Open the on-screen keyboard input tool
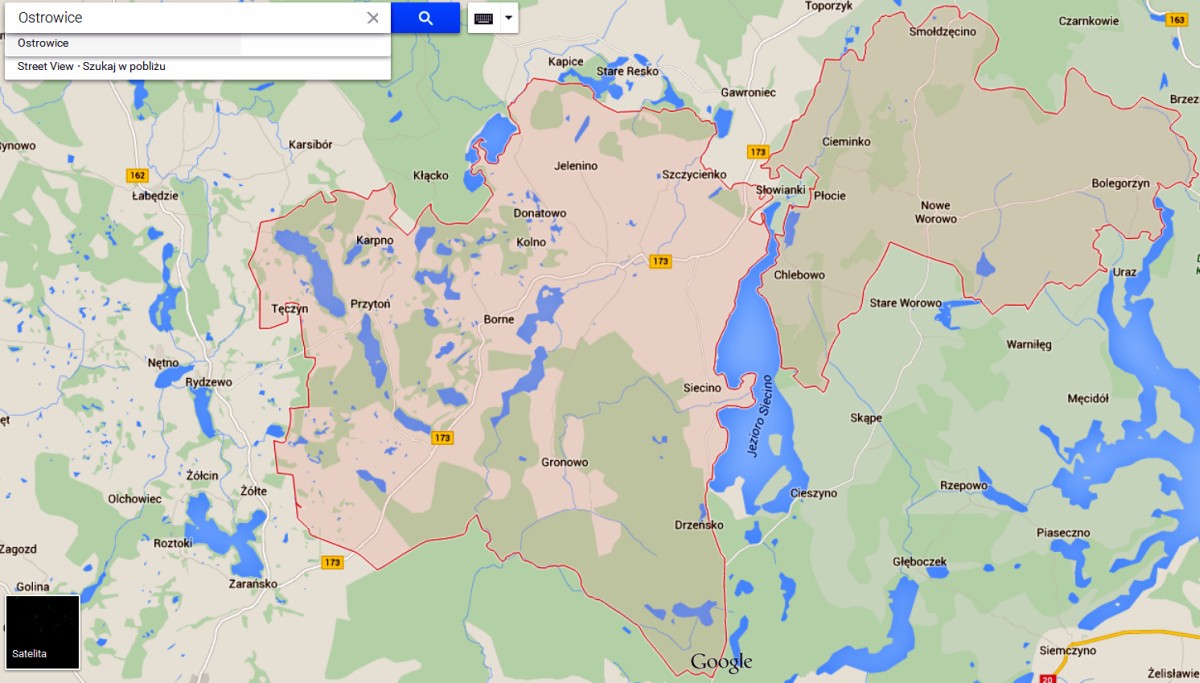1200x683 pixels. [483, 18]
